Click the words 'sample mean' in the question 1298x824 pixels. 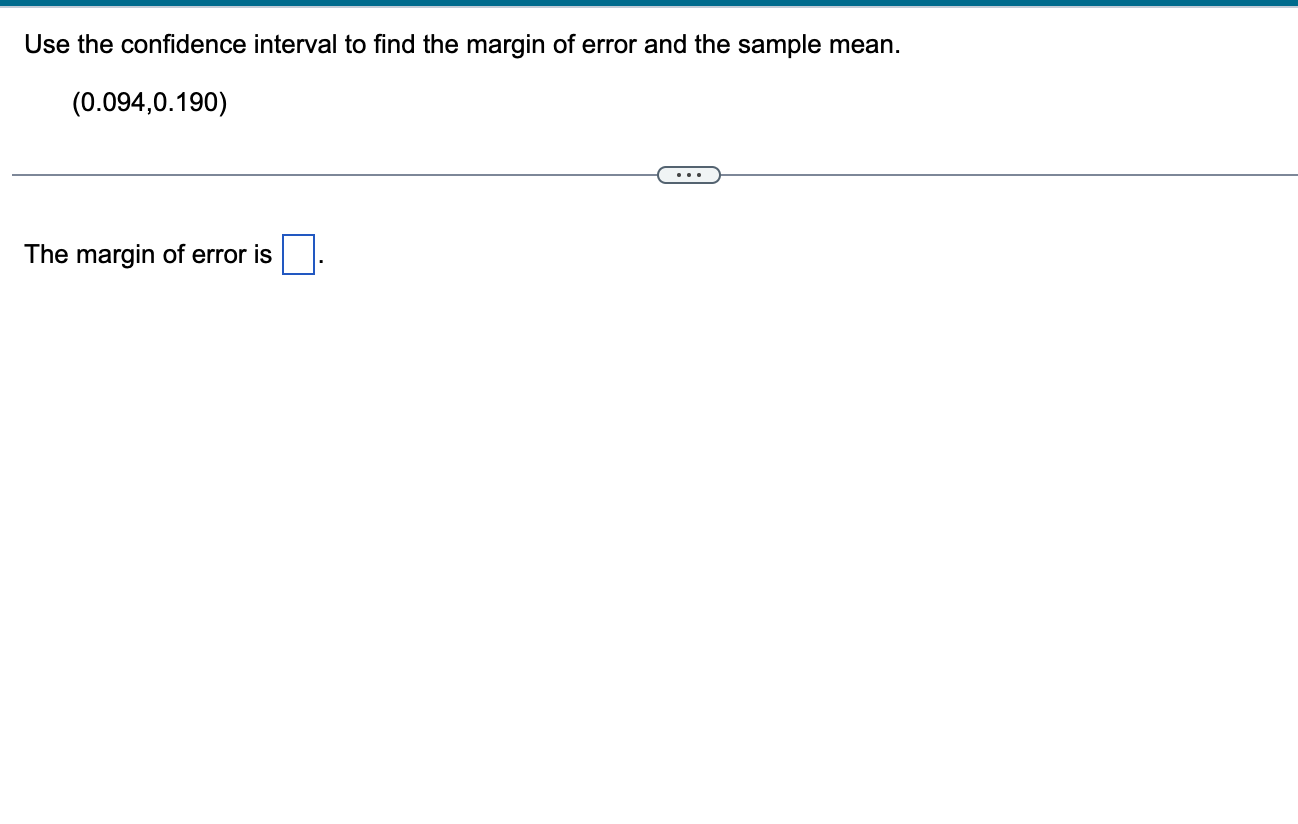[829, 44]
